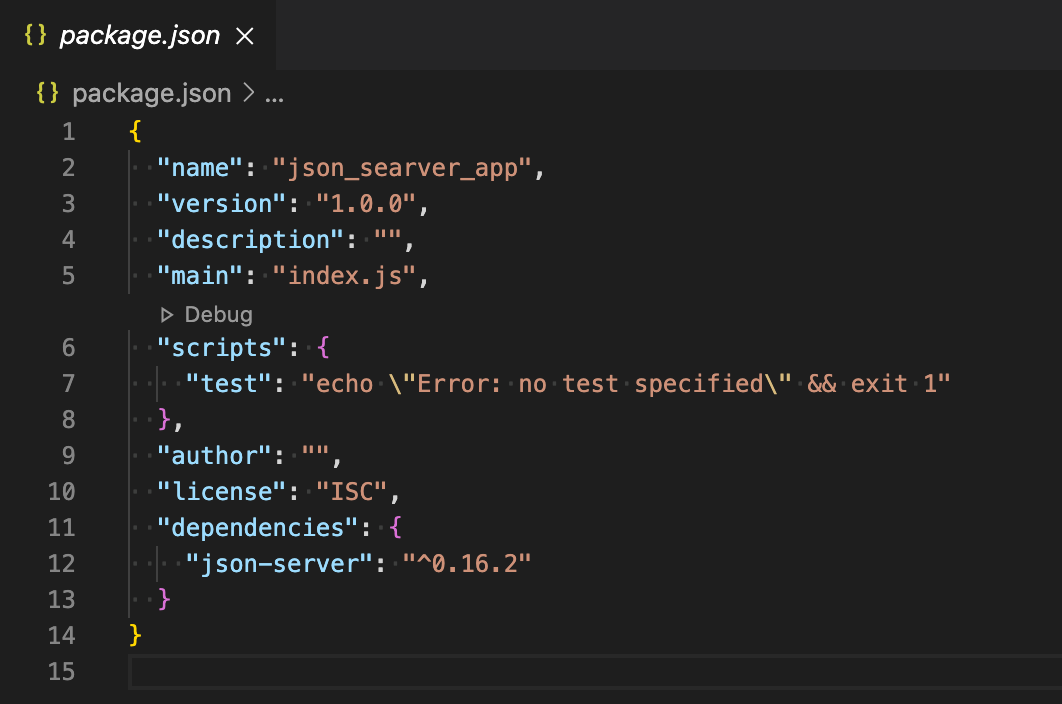This screenshot has width=1062, height=704.
Task: Click the "json_searver_app" value
Action: click(402, 168)
